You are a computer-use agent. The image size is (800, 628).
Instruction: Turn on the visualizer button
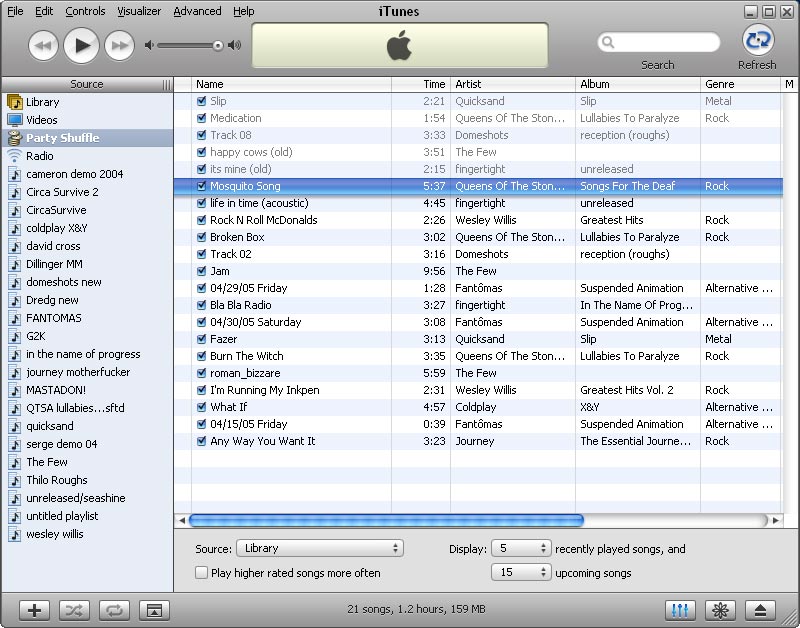point(718,610)
